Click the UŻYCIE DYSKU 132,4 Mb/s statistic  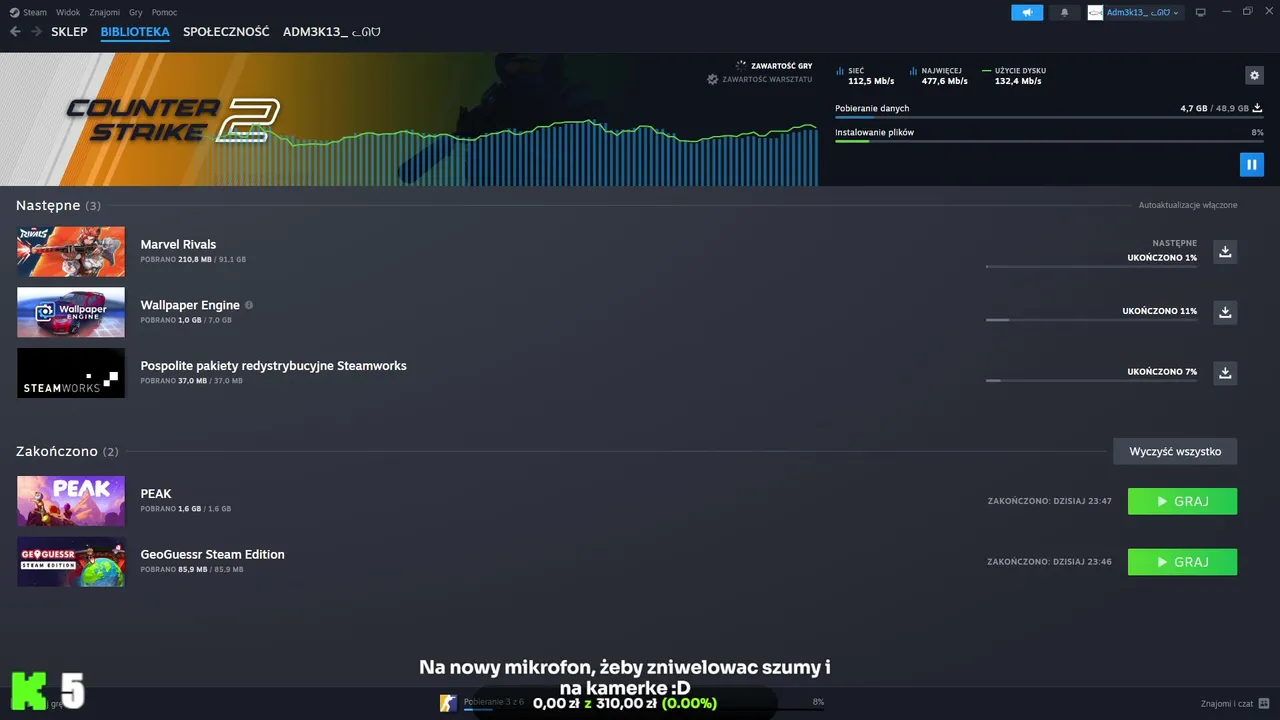click(1014, 76)
